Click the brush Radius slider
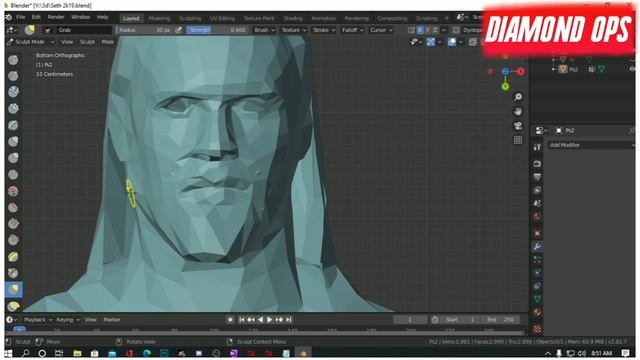This screenshot has width=640, height=360. pyautogui.click(x=144, y=30)
